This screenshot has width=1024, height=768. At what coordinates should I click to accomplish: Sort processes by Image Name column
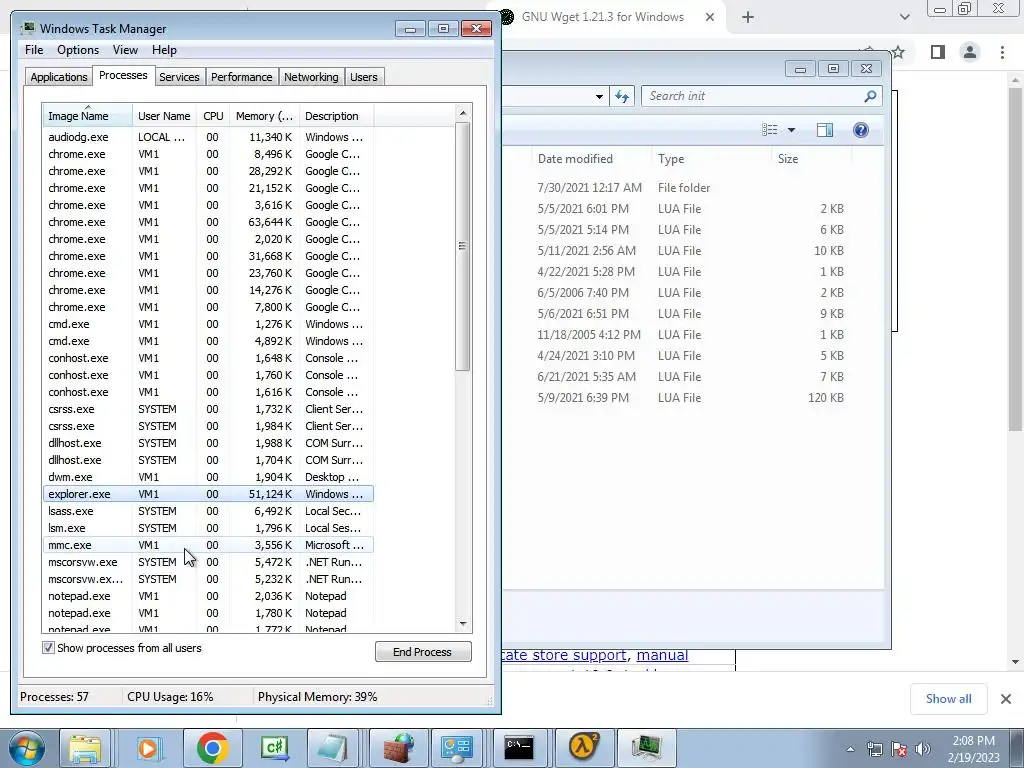[87, 116]
